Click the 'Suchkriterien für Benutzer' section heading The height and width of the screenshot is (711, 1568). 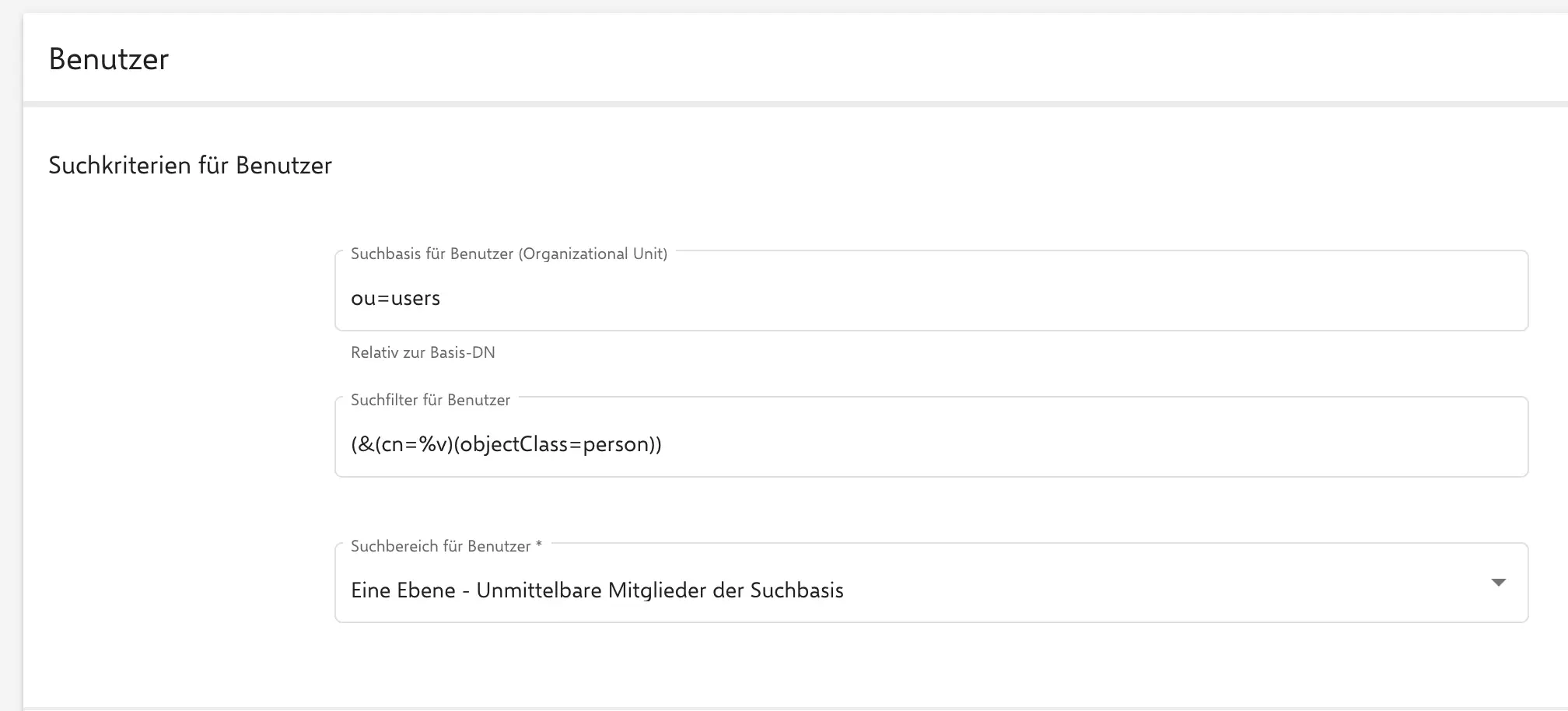pyautogui.click(x=190, y=165)
